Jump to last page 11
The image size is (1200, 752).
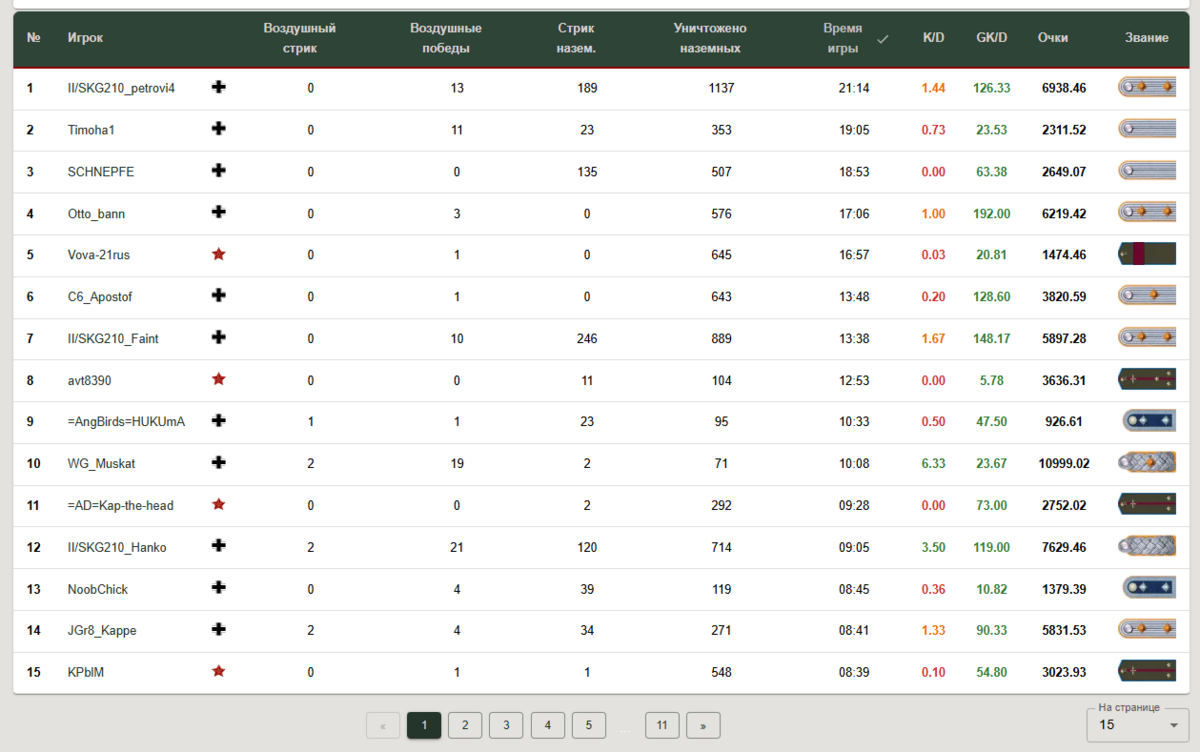coord(662,725)
